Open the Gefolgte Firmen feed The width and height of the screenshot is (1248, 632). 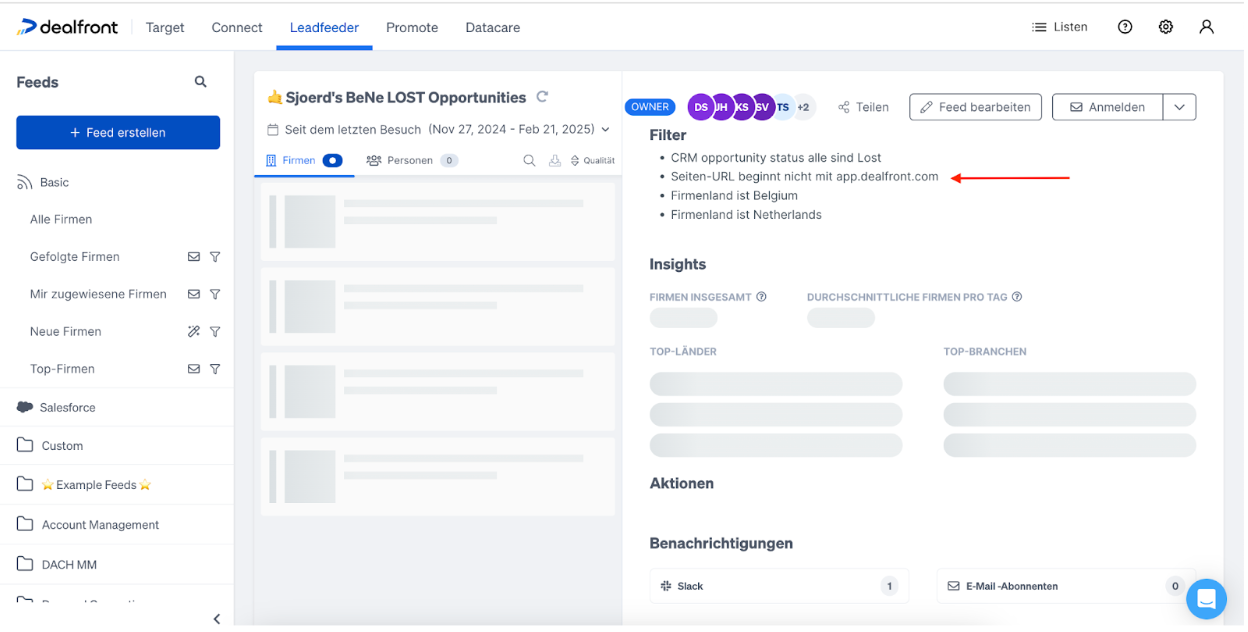point(75,257)
